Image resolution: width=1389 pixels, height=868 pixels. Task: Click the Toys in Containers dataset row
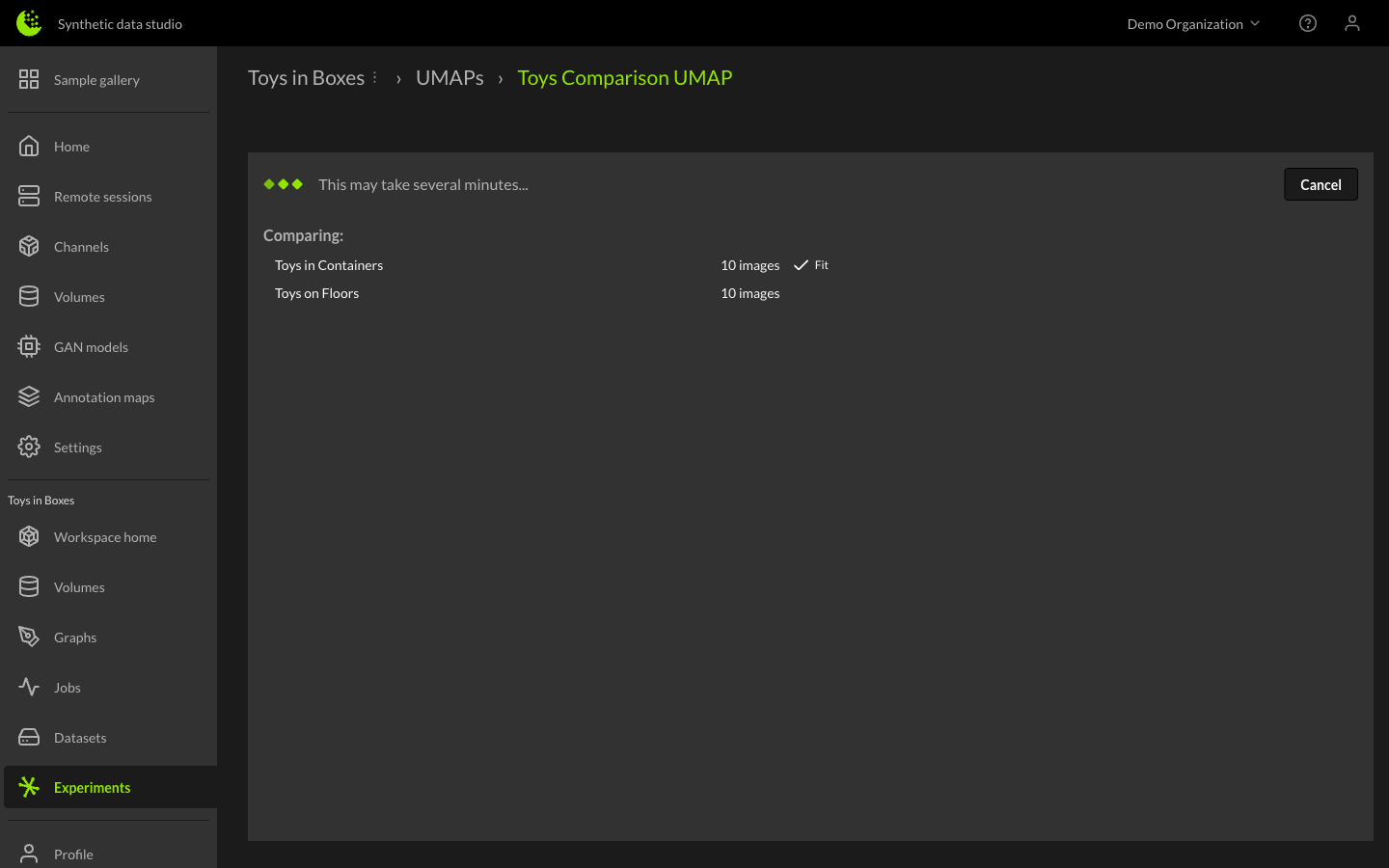[x=329, y=265]
